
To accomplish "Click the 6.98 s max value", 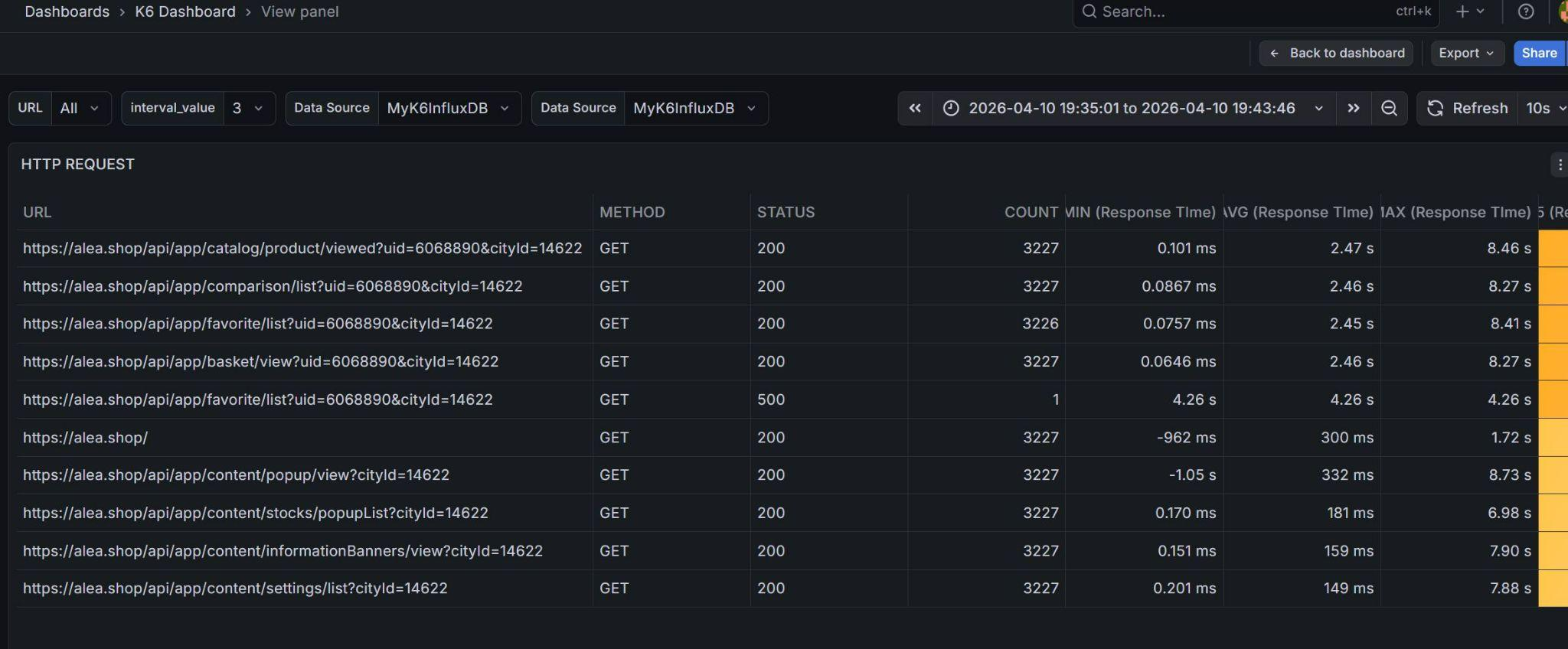I will (1509, 513).
